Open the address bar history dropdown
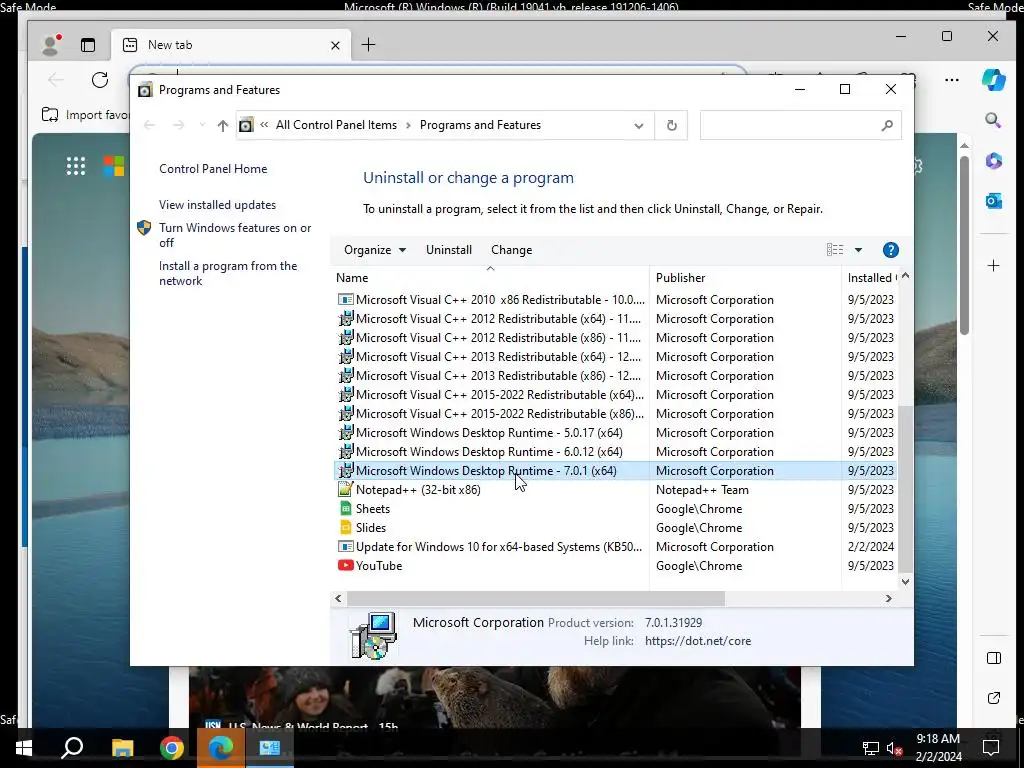The height and width of the screenshot is (768, 1024). point(639,125)
